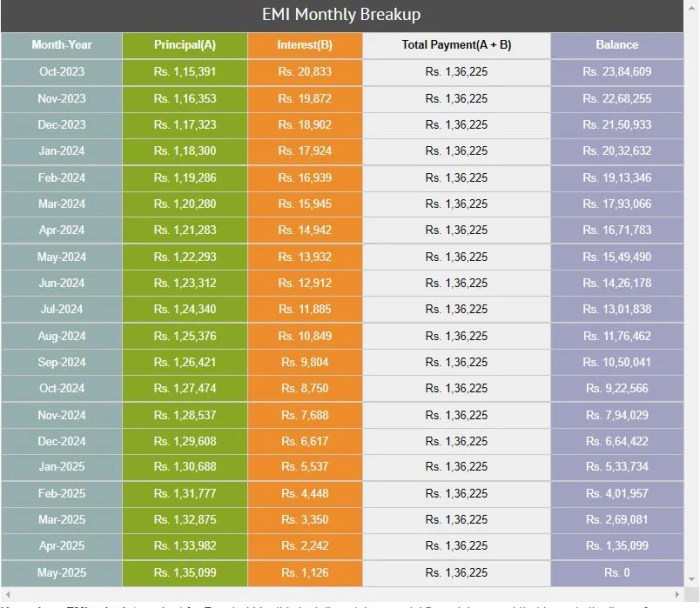
Task: Select balance cell Rs. 9,22,566
Action: (617, 388)
